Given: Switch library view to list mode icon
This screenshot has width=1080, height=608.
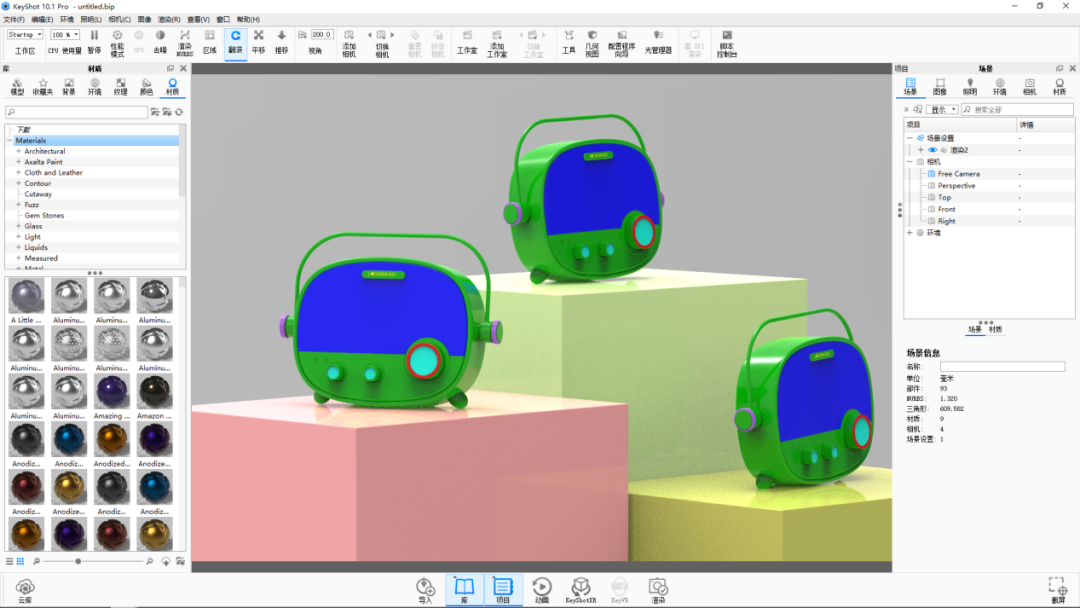Looking at the screenshot, I should click(10, 561).
